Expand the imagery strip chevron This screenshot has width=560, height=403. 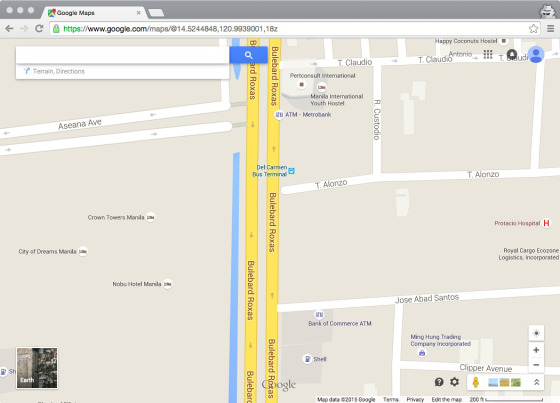coord(536,382)
